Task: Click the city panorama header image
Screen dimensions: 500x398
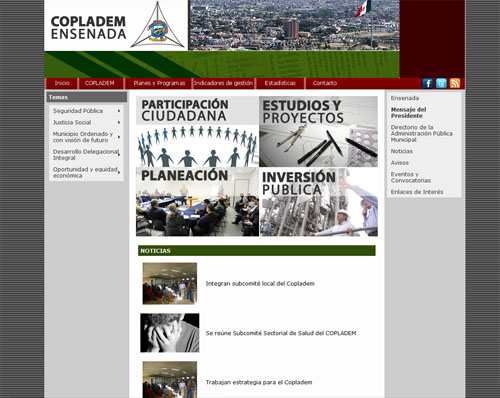Action: pos(294,25)
